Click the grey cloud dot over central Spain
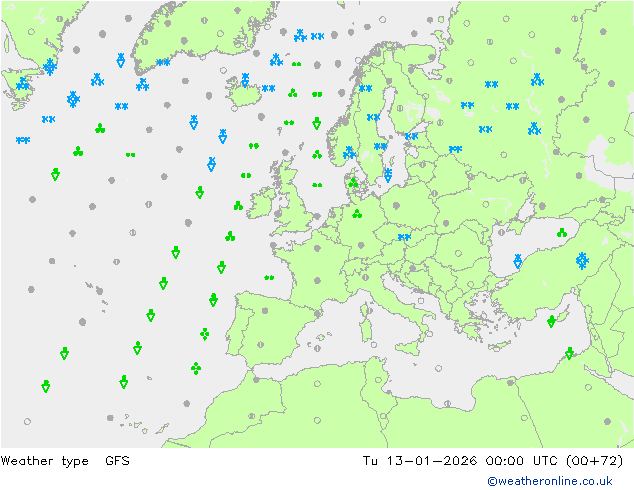Viewport: 634px width, 490px height. coord(265,310)
